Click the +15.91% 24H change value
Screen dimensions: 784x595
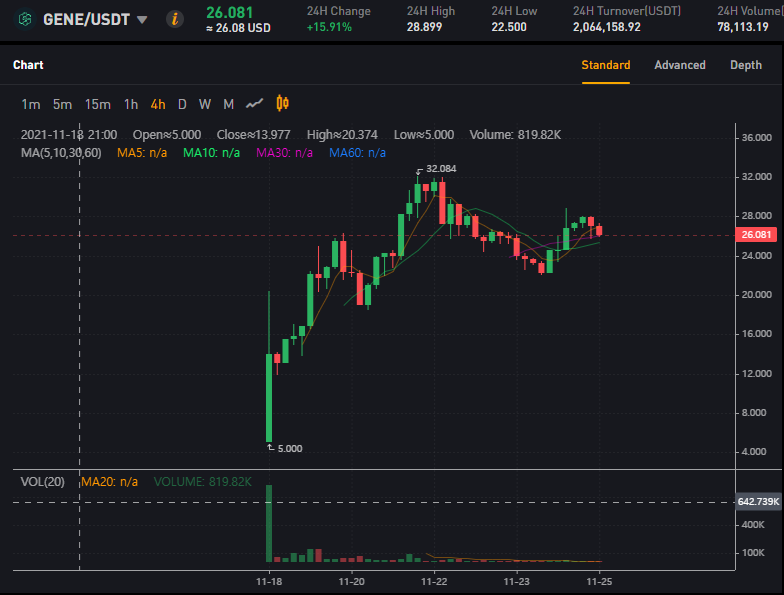329,27
